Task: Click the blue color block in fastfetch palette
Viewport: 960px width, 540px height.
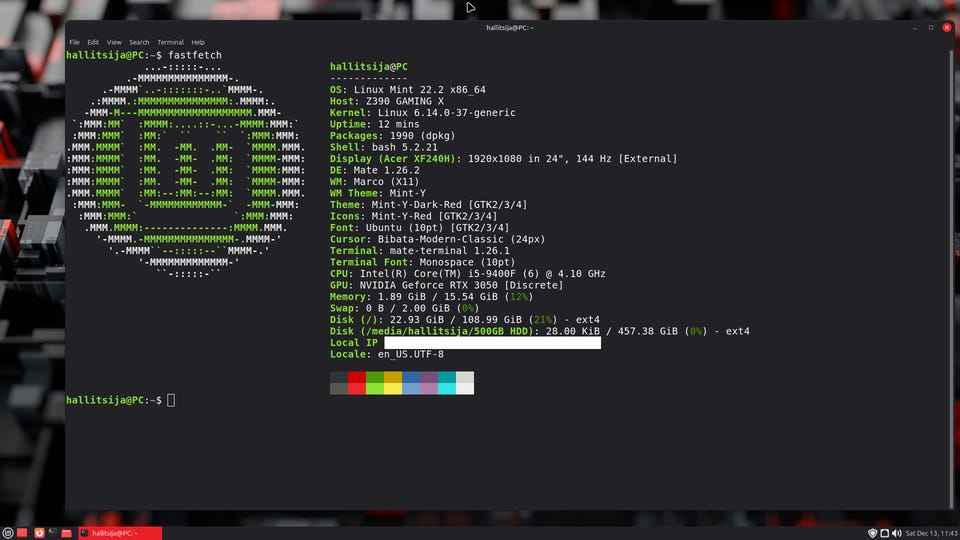Action: (411, 383)
